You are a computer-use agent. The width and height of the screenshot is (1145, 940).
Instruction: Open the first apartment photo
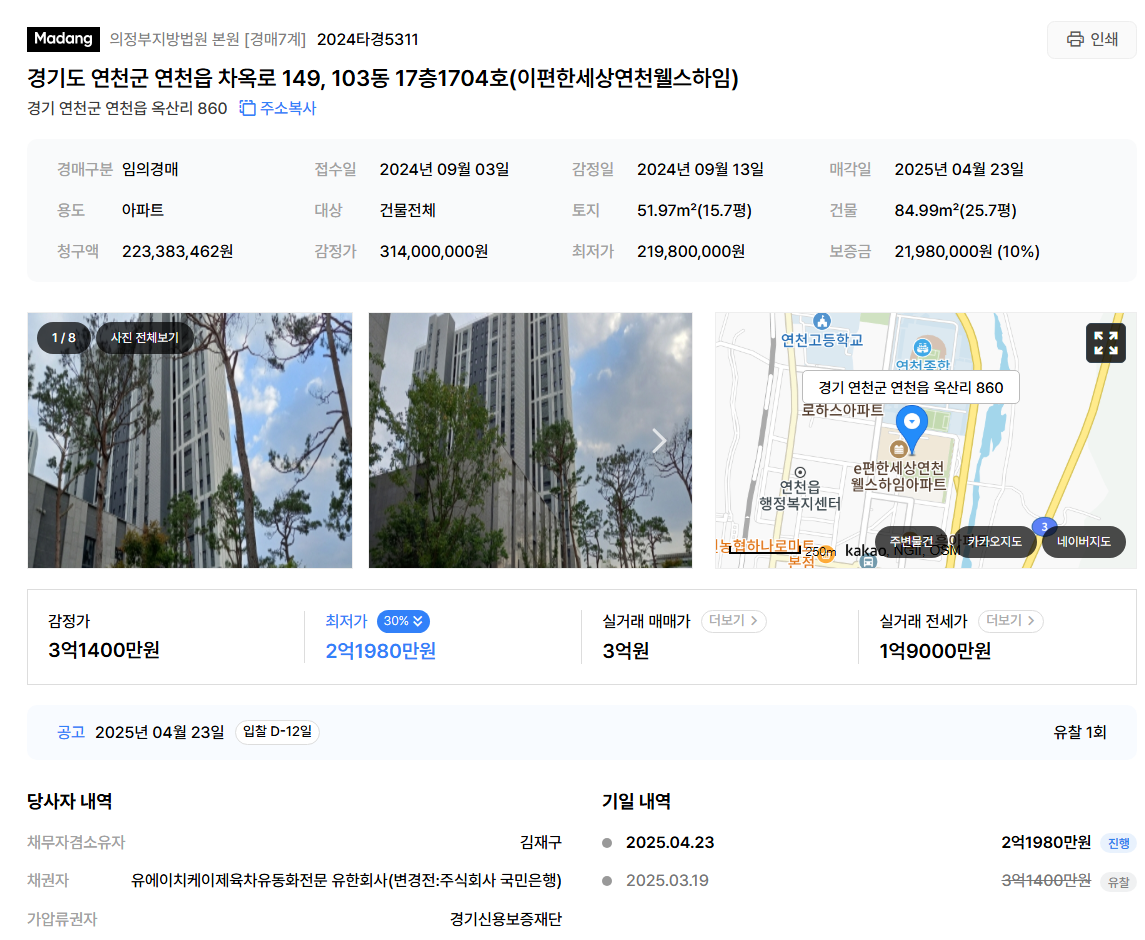(190, 440)
